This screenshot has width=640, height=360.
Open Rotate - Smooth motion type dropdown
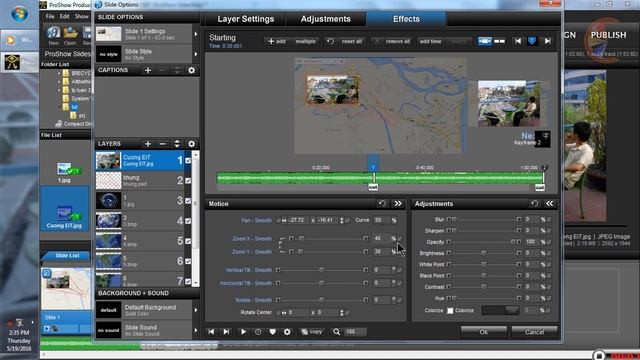click(253, 300)
